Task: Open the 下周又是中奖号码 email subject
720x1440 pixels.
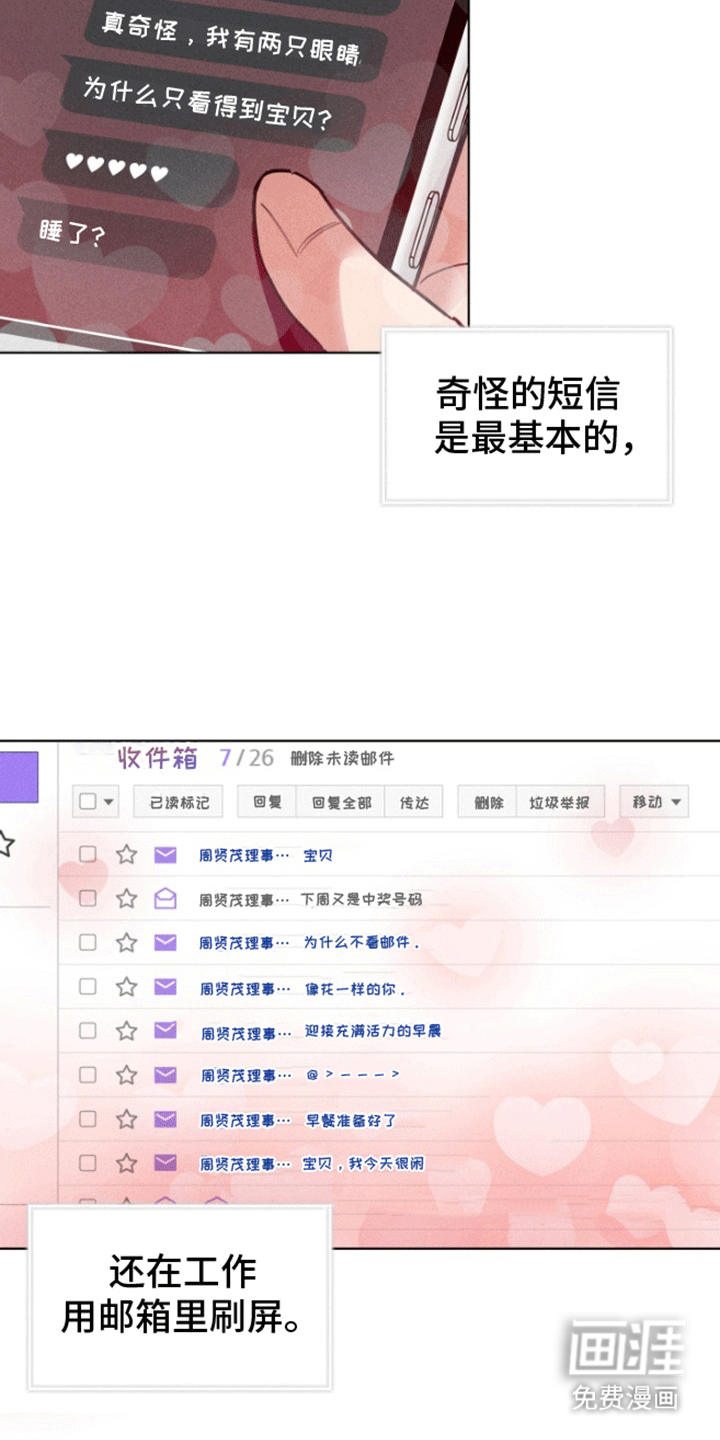Action: 361,900
